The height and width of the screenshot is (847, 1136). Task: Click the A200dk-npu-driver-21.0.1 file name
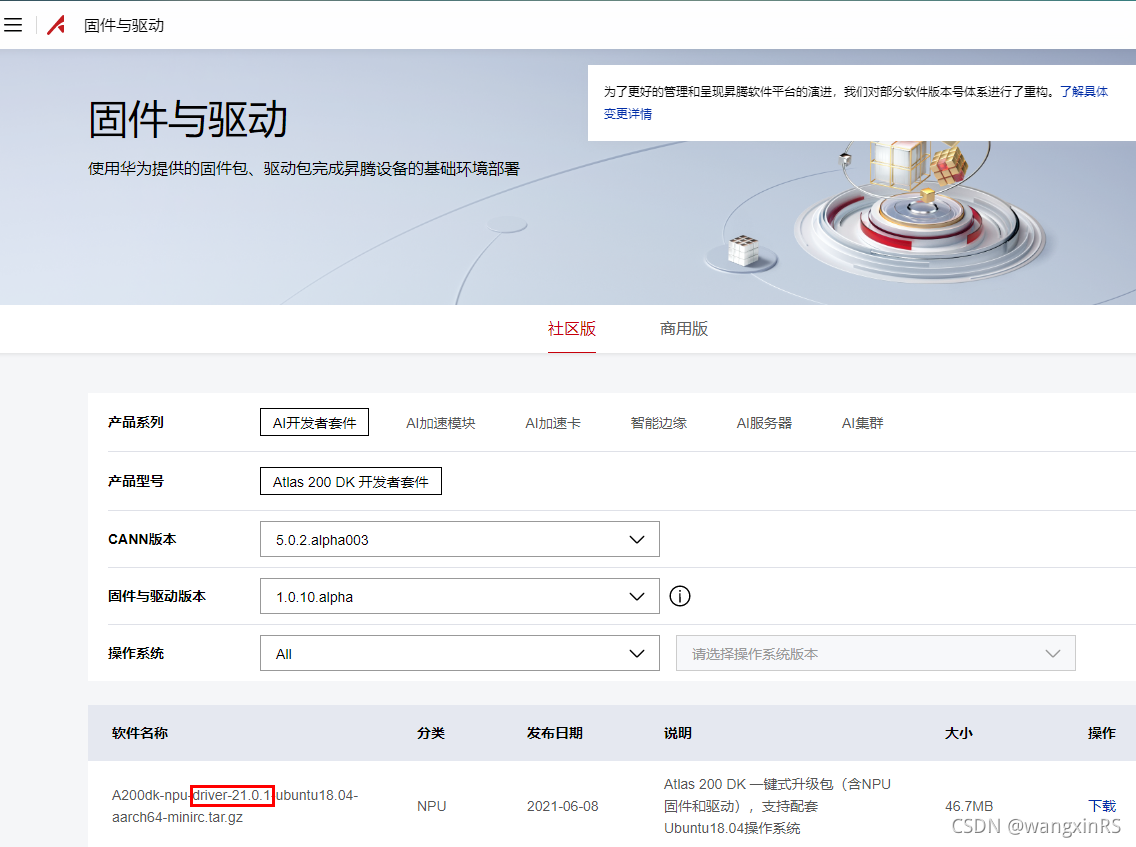(235, 806)
